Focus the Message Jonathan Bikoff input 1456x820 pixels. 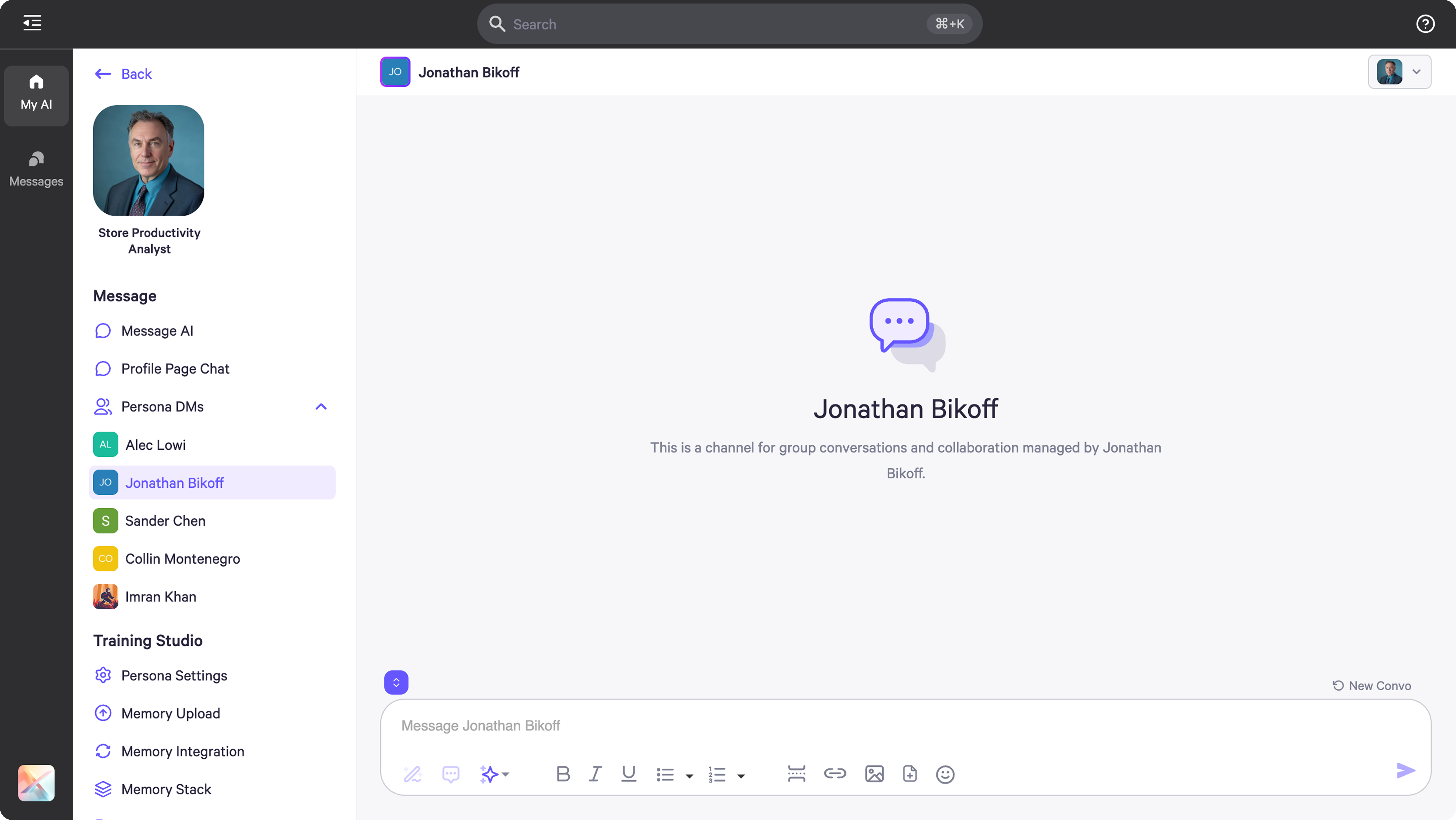point(904,726)
